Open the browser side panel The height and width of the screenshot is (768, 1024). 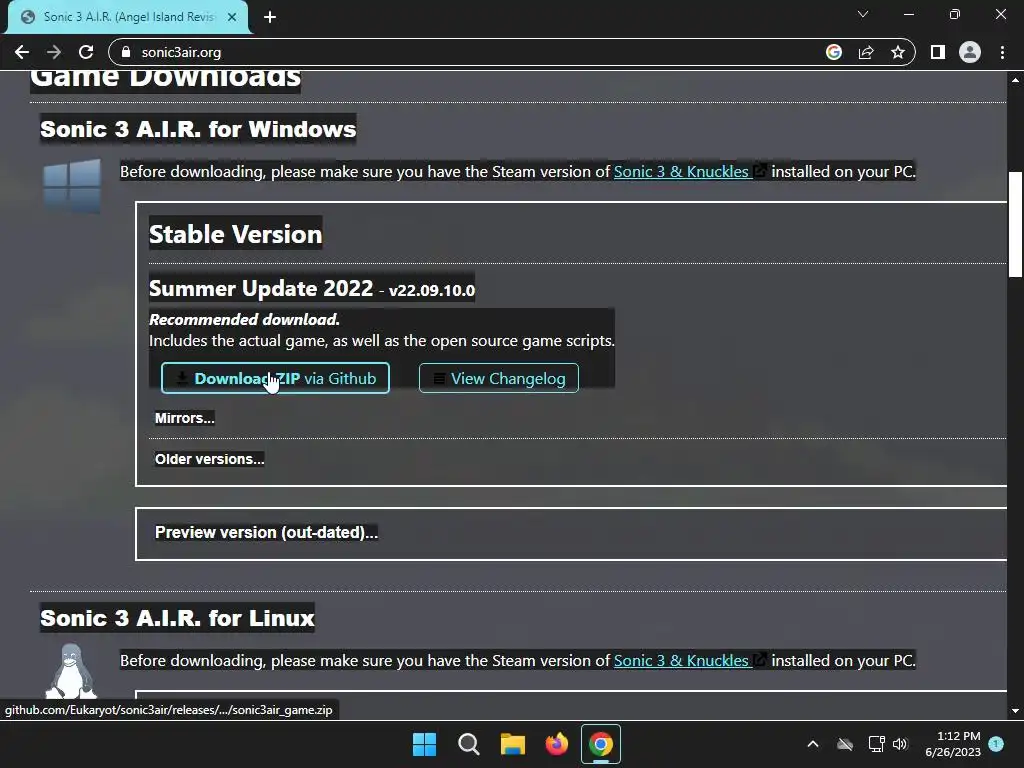(938, 52)
